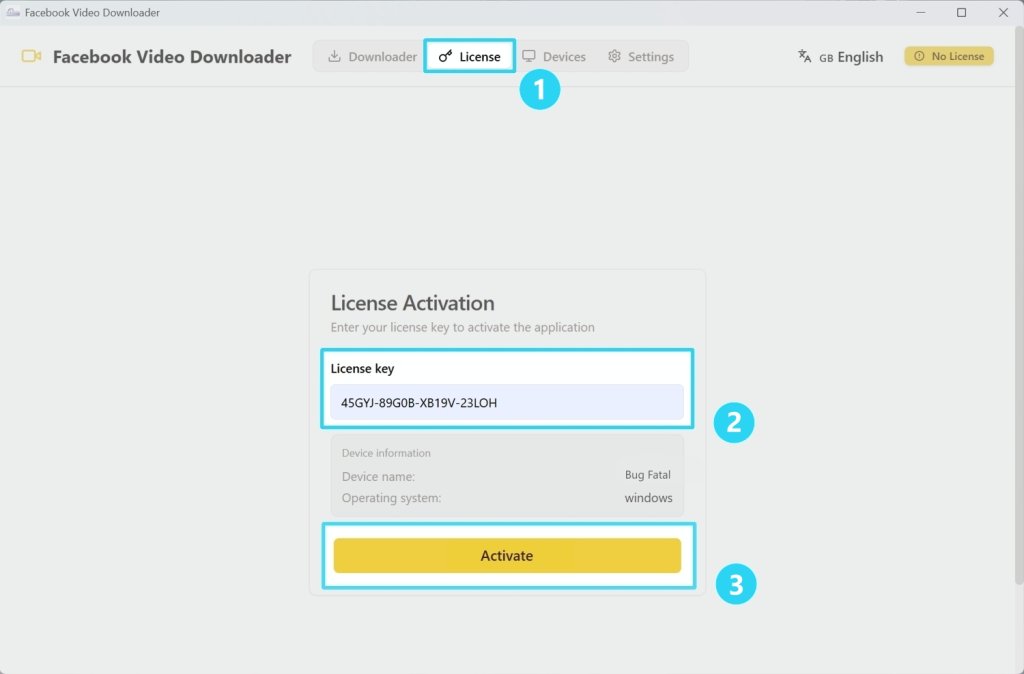Click the monitor icon on the Devices tab
This screenshot has height=674, width=1024.
(x=528, y=57)
